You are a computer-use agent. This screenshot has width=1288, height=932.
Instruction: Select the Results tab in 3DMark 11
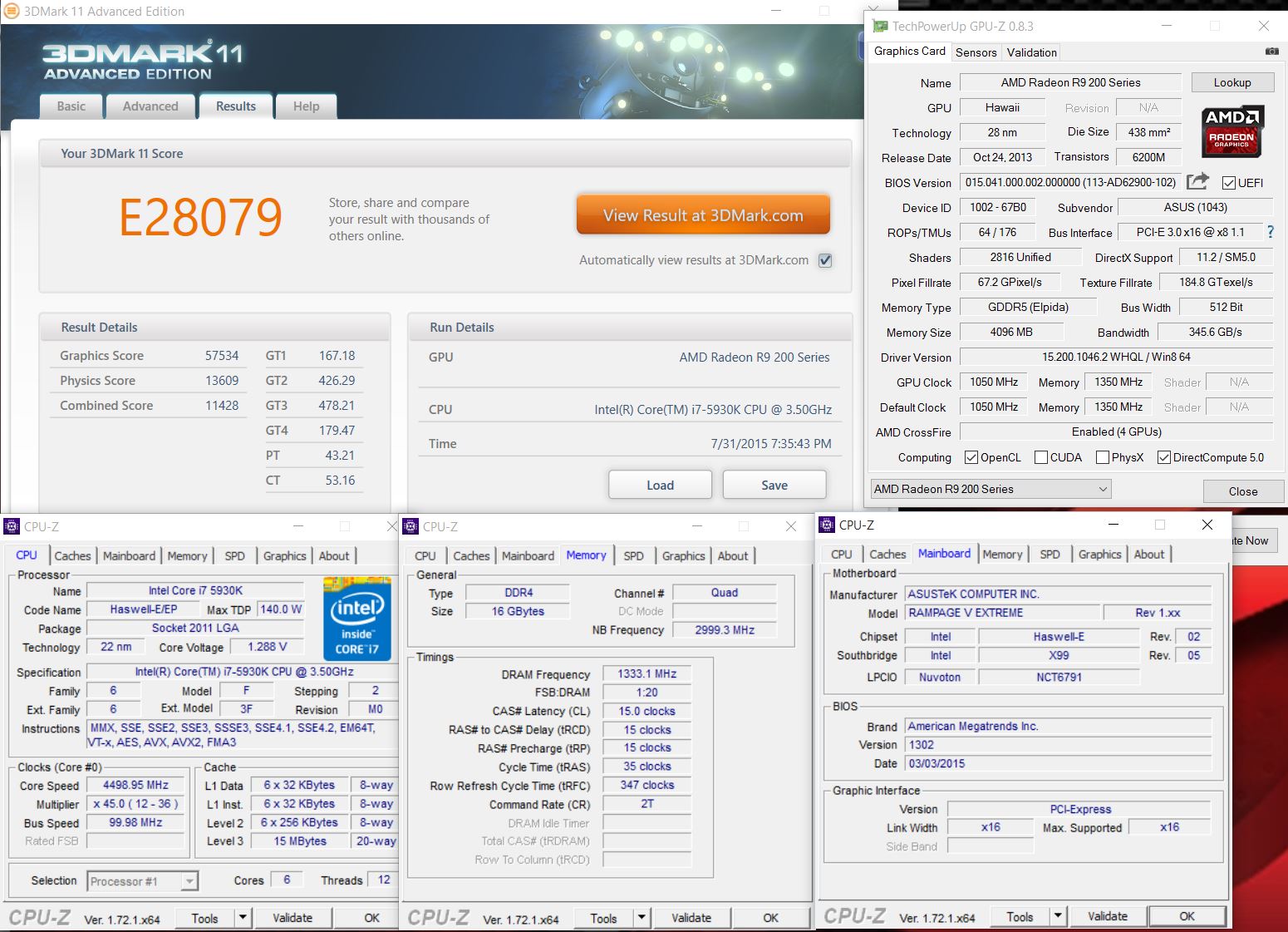[x=236, y=106]
